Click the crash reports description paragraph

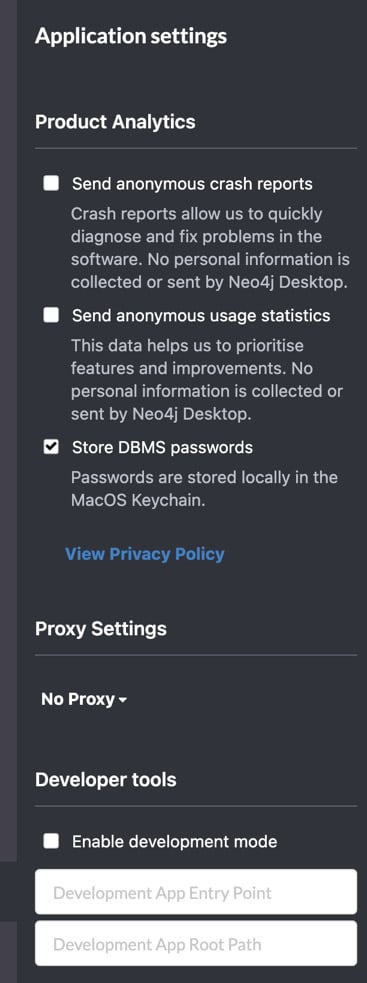pyautogui.click(x=210, y=248)
